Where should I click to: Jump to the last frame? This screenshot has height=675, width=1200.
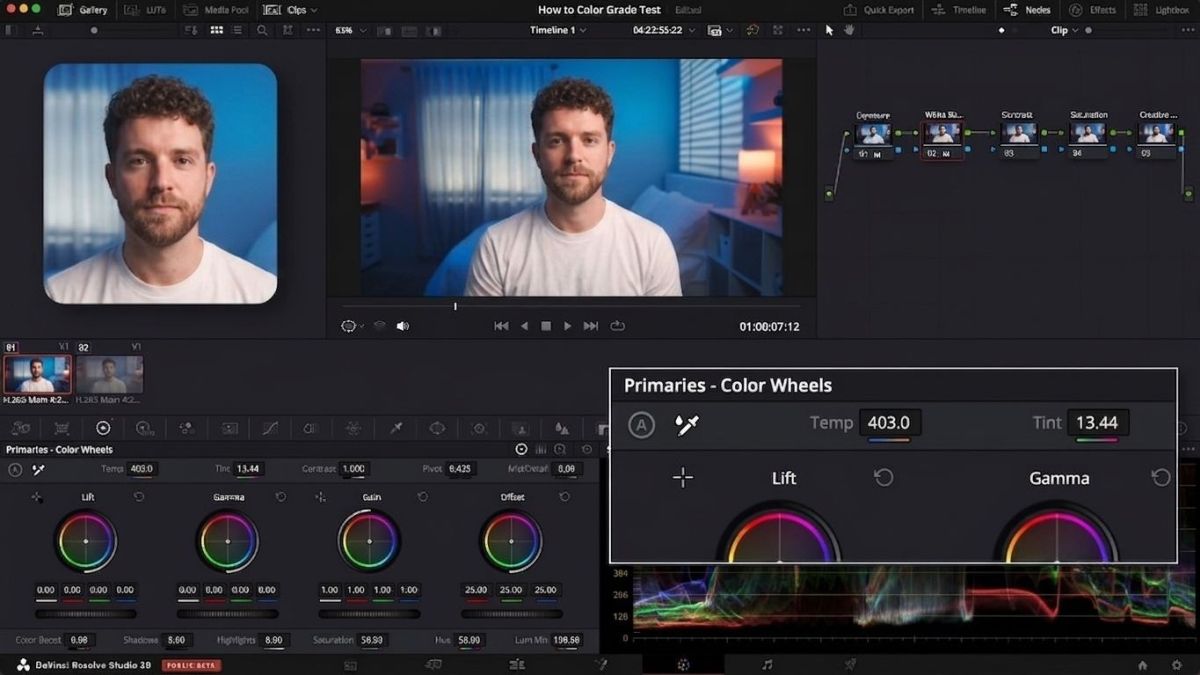pos(591,326)
